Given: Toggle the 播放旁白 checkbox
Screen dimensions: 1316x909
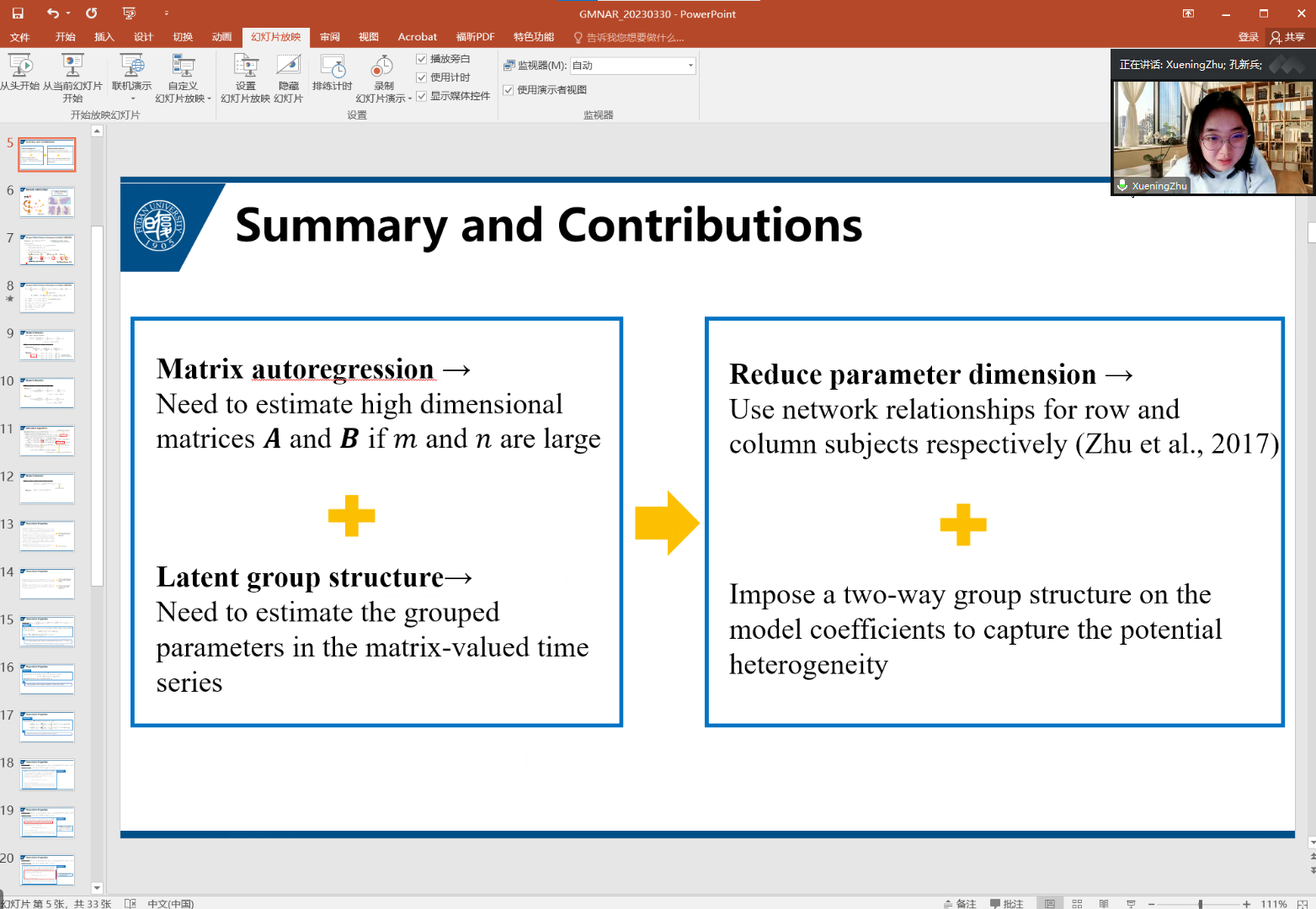Looking at the screenshot, I should tap(422, 59).
